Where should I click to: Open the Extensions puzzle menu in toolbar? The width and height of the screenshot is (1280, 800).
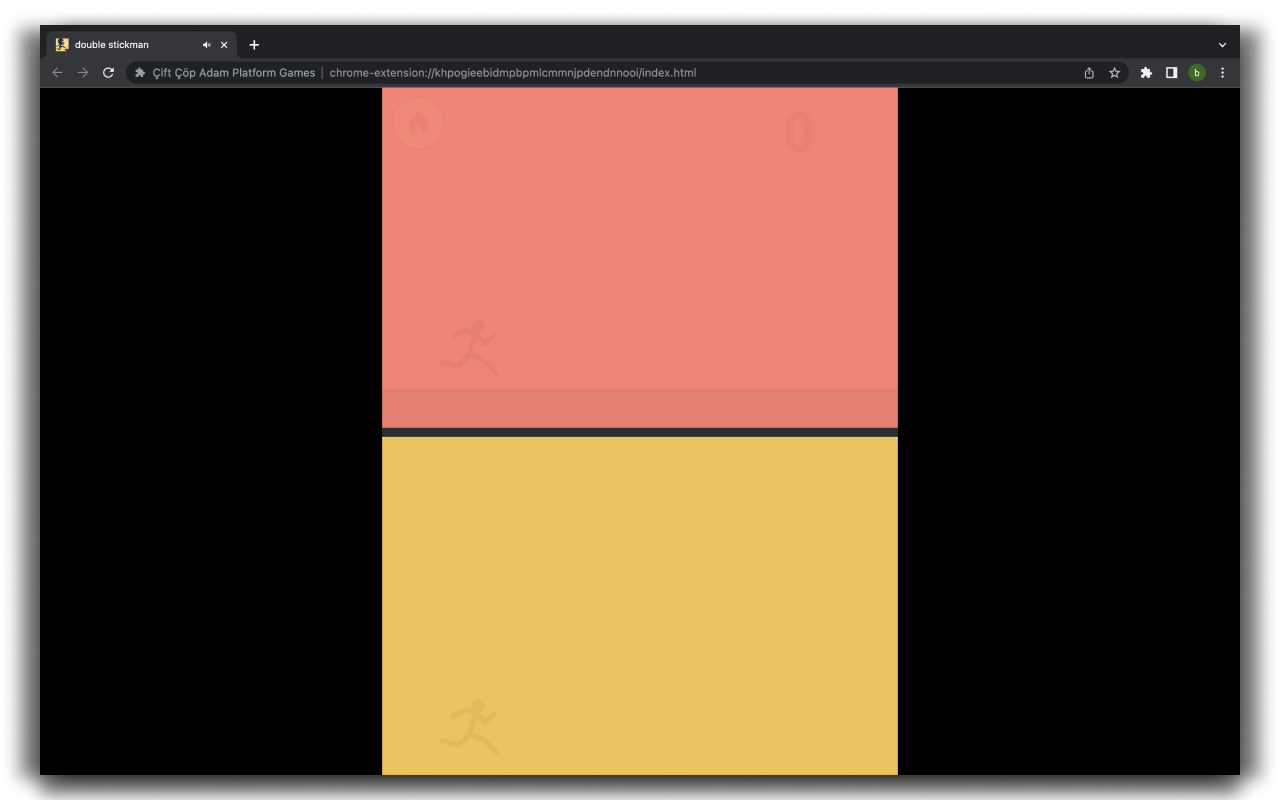pyautogui.click(x=1146, y=73)
